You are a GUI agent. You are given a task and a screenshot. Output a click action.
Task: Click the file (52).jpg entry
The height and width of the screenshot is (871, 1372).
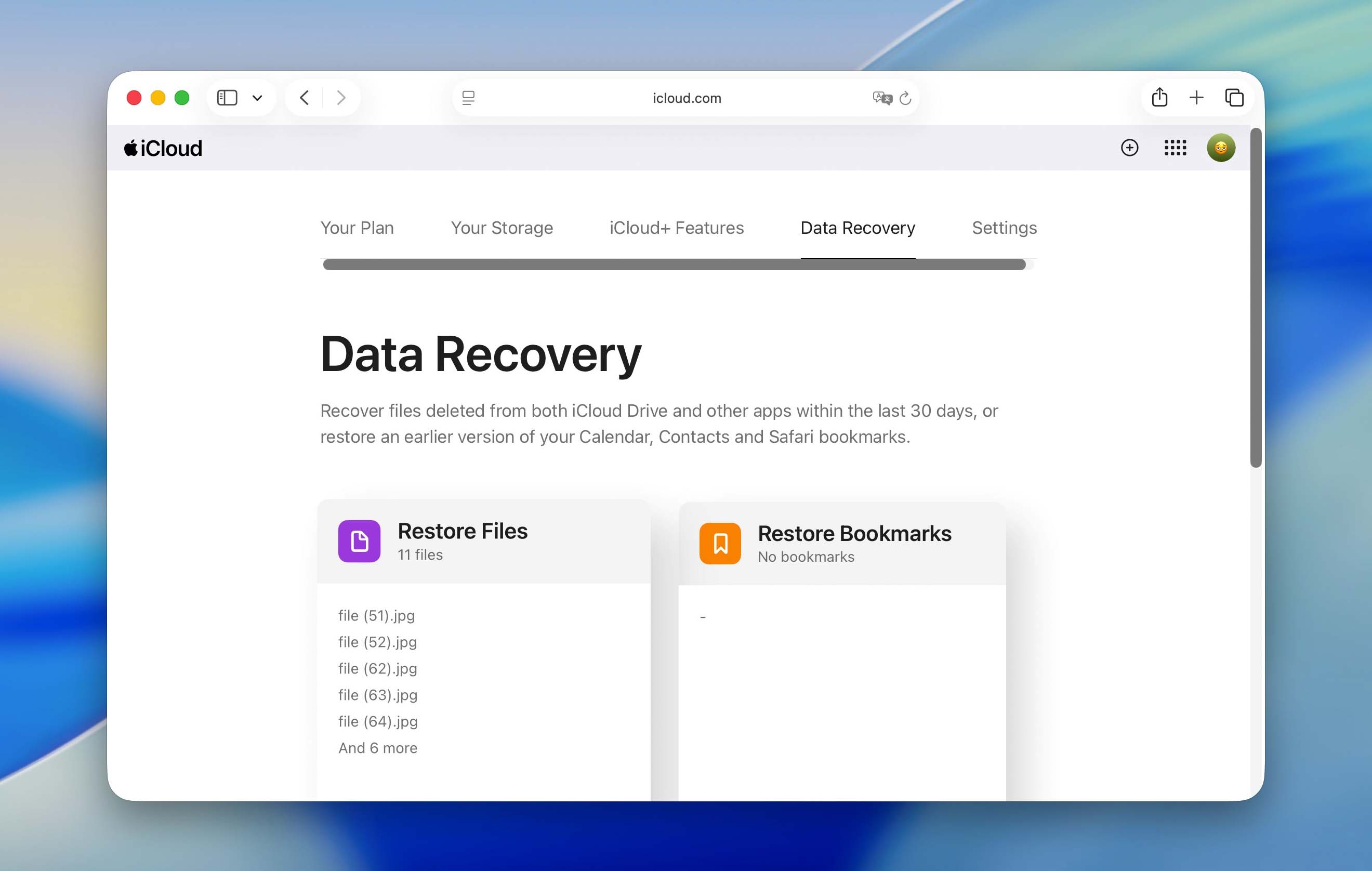click(x=377, y=642)
